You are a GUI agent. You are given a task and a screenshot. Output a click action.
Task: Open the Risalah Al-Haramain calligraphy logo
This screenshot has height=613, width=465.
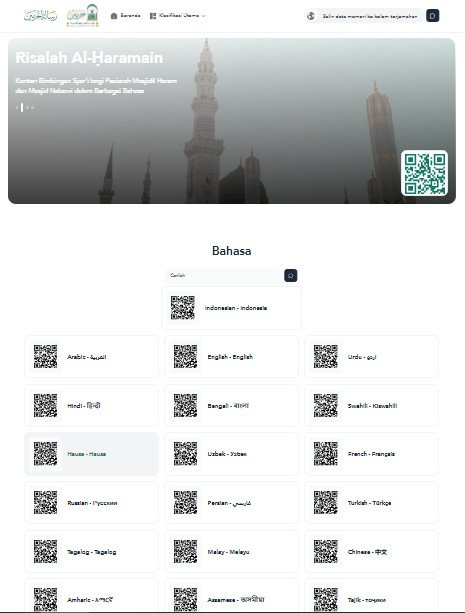point(40,16)
